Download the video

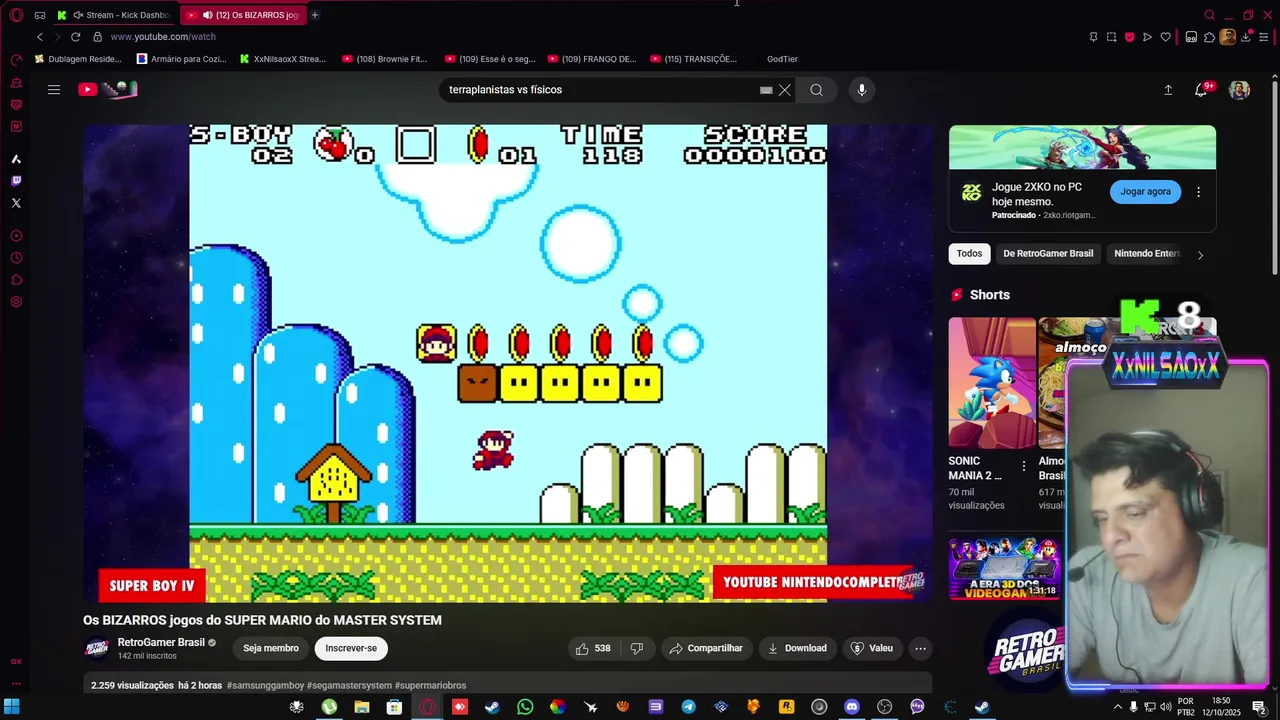tap(797, 648)
